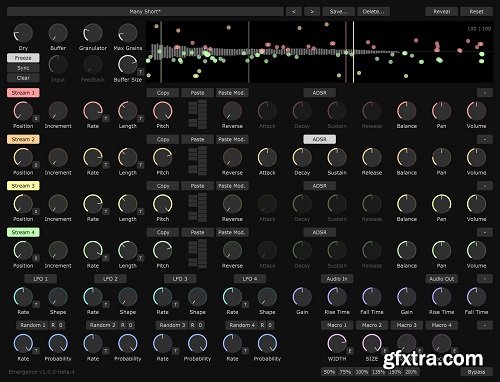500x382 pixels.
Task: Select the Macro 1 modulation source
Action: [337, 325]
